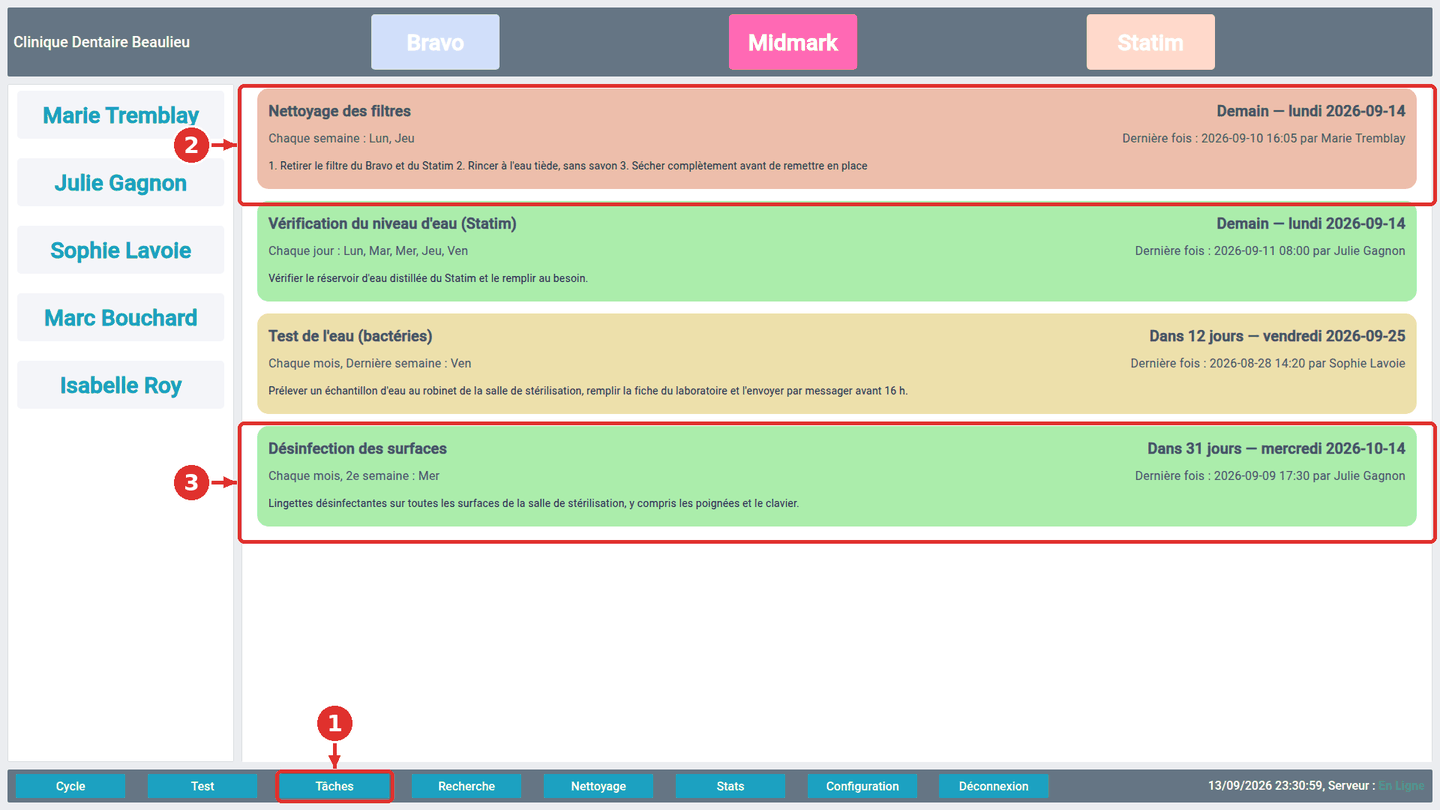Image resolution: width=1440 pixels, height=810 pixels.
Task: Open the Vérification du niveau d'eau task card
Action: point(837,252)
